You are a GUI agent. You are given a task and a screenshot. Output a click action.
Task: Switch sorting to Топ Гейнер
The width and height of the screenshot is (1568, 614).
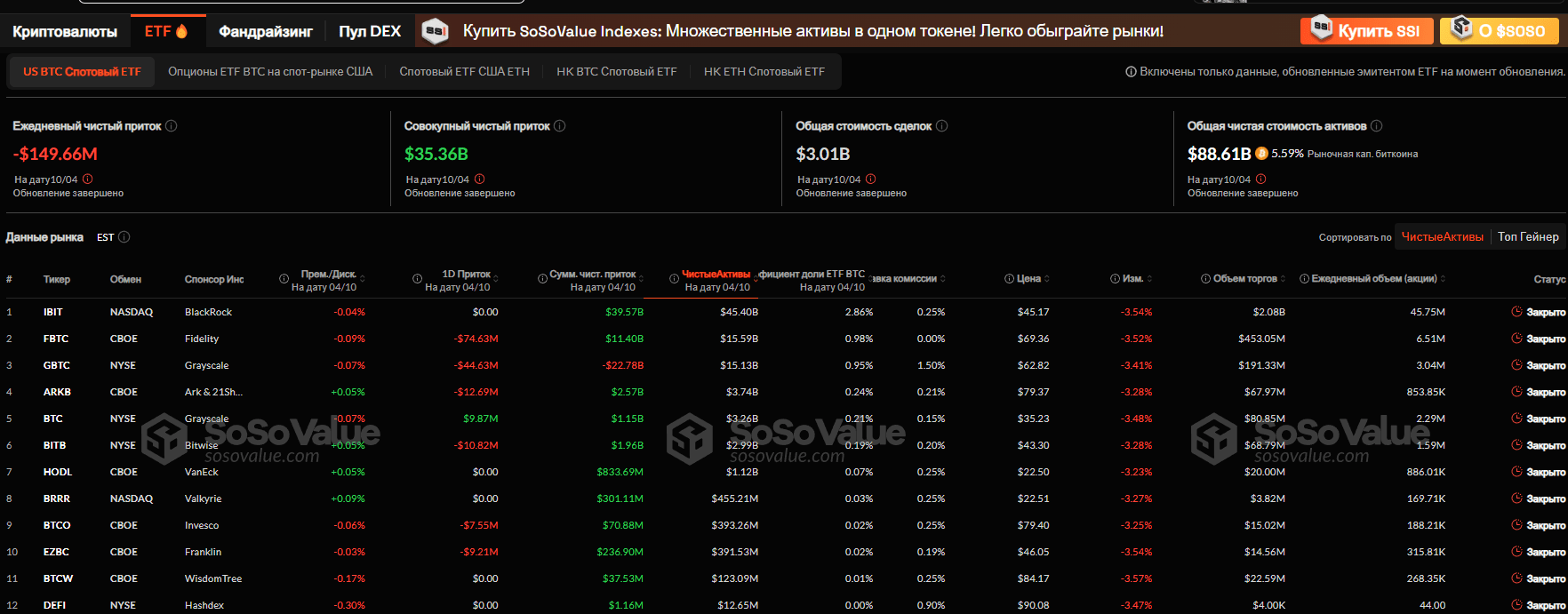[1528, 237]
